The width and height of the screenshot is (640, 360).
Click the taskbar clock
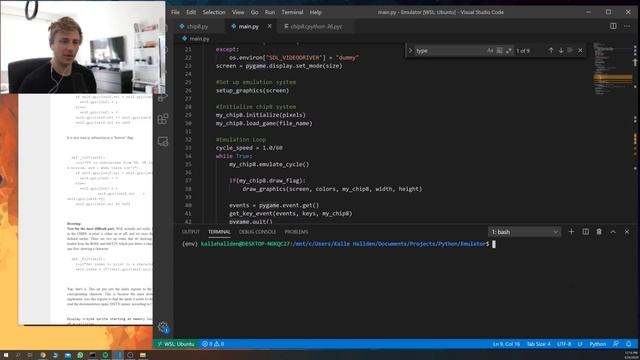pos(631,355)
